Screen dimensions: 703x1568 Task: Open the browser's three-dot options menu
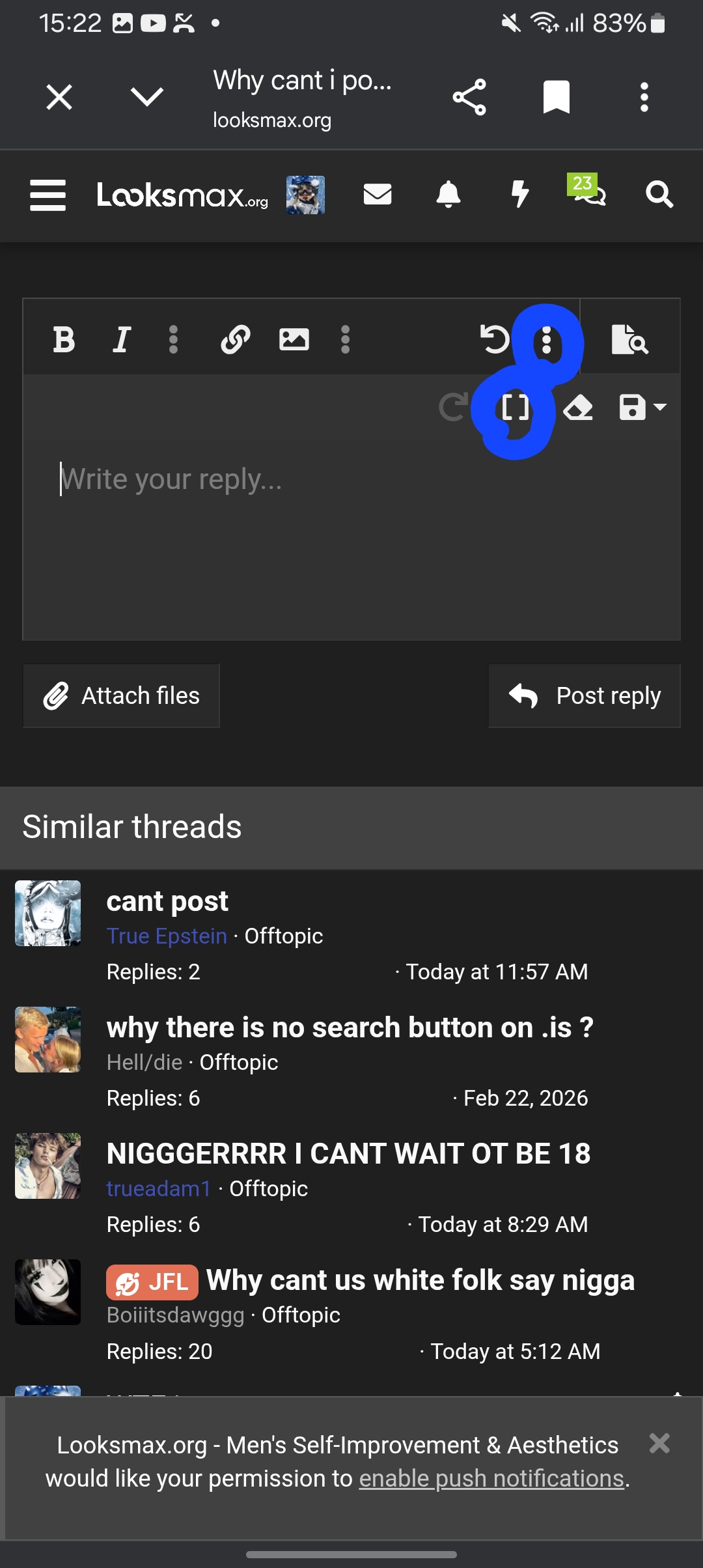[x=644, y=96]
